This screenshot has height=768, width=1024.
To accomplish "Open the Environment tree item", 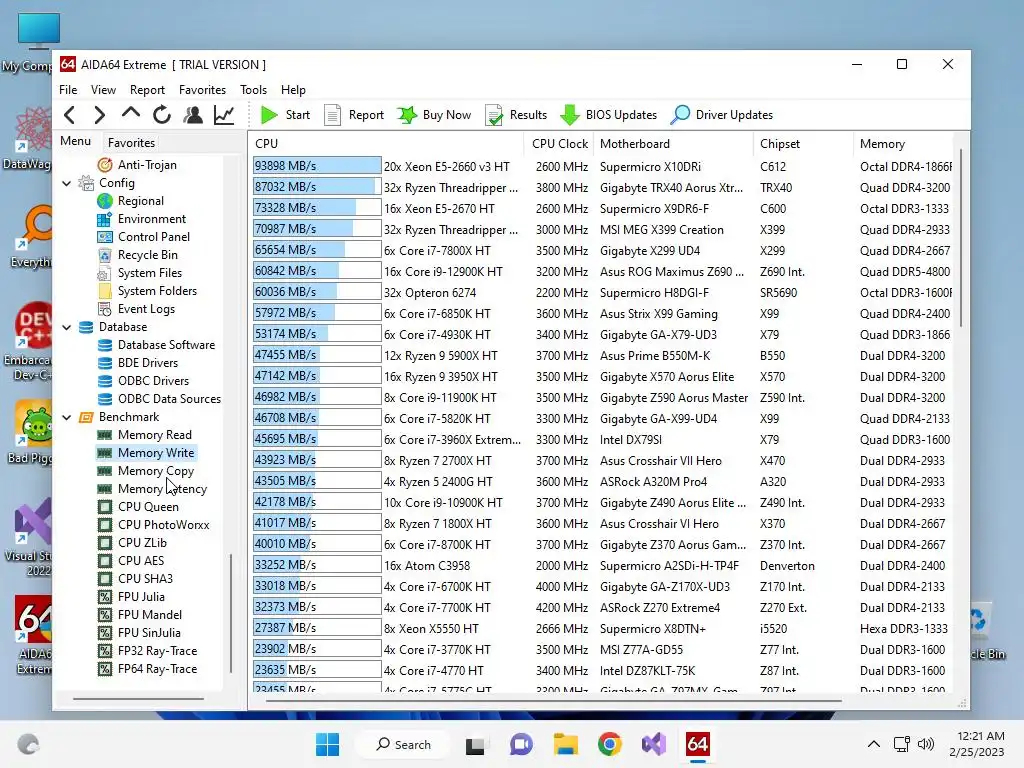I will pyautogui.click(x=141, y=219).
